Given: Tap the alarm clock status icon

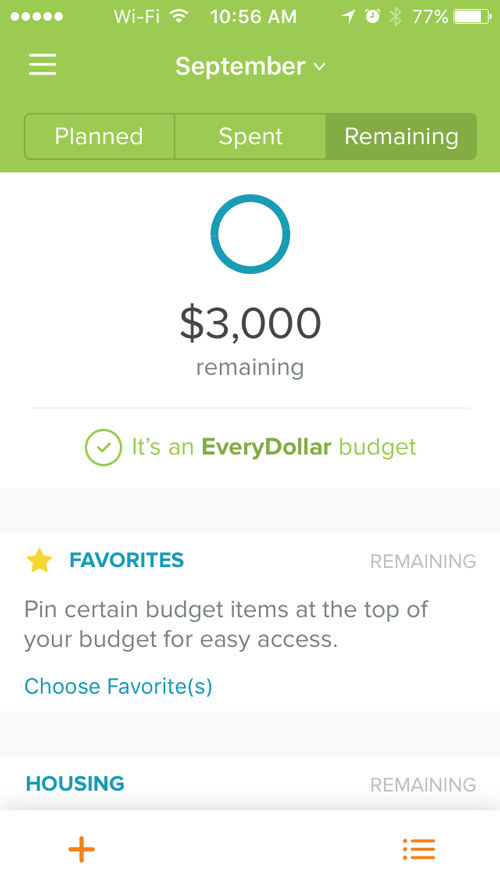Looking at the screenshot, I should [x=372, y=16].
